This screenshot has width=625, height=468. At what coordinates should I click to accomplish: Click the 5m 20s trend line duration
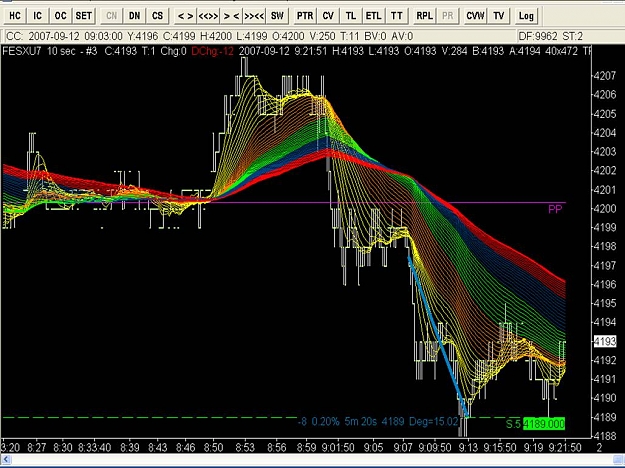[360, 421]
